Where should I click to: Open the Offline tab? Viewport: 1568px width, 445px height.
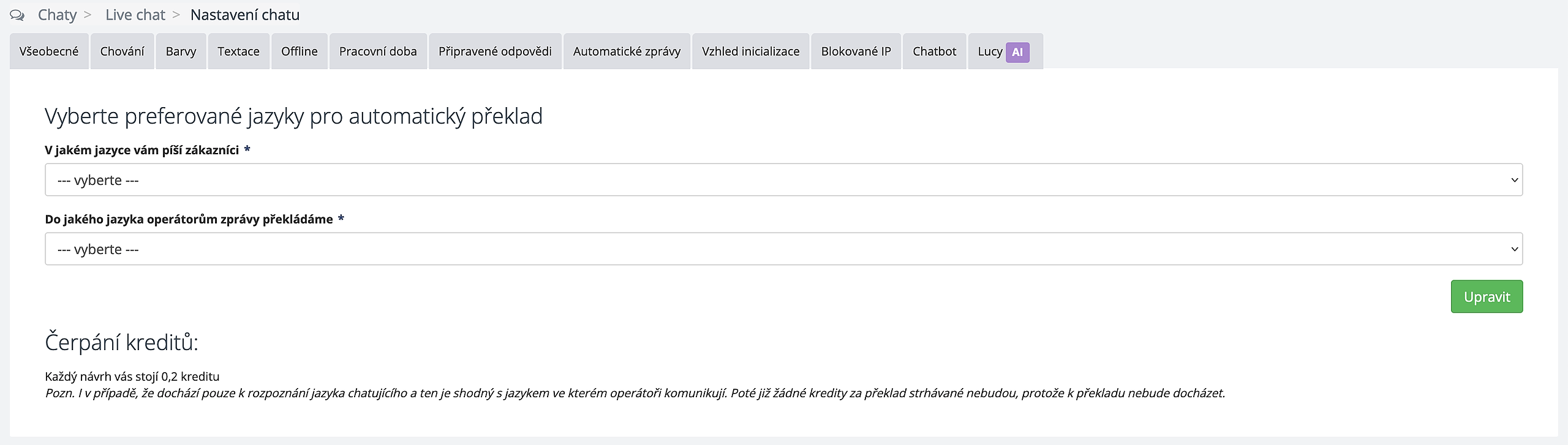tap(299, 51)
